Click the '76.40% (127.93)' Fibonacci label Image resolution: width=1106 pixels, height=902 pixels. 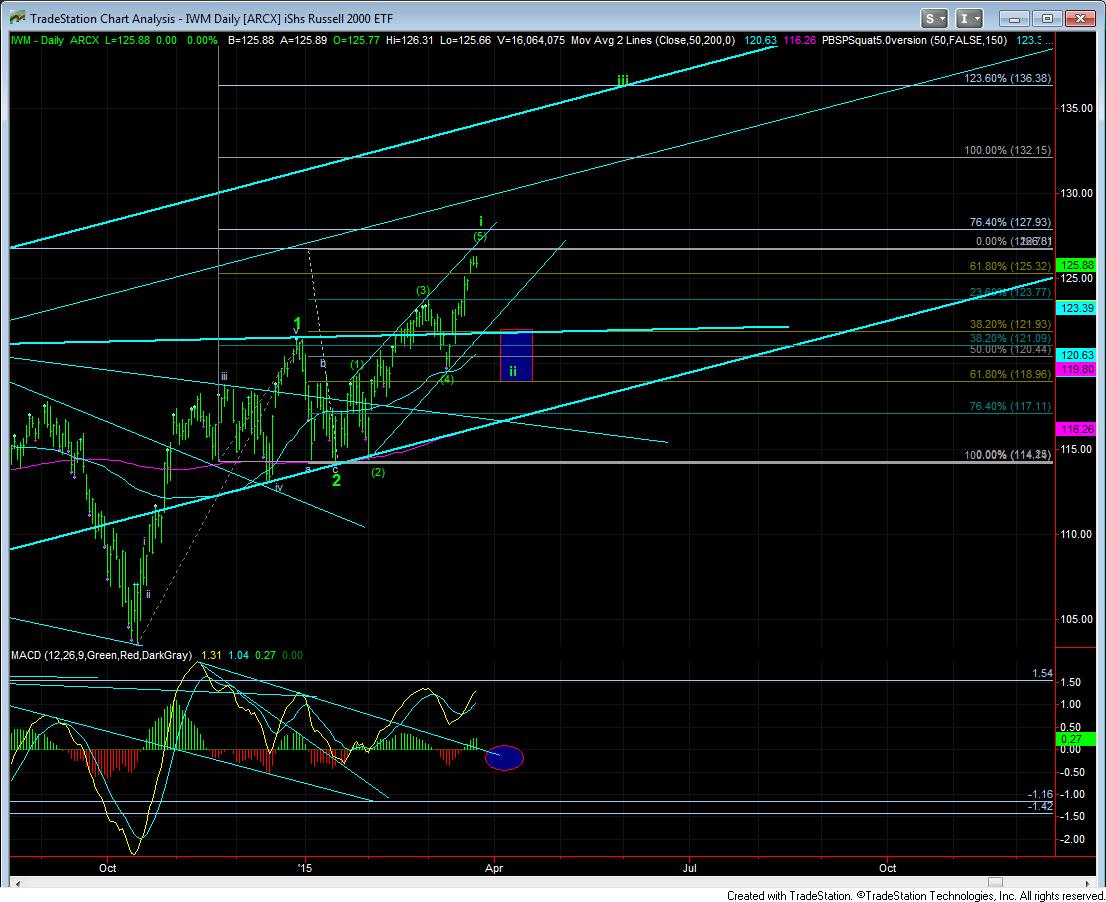[1011, 222]
